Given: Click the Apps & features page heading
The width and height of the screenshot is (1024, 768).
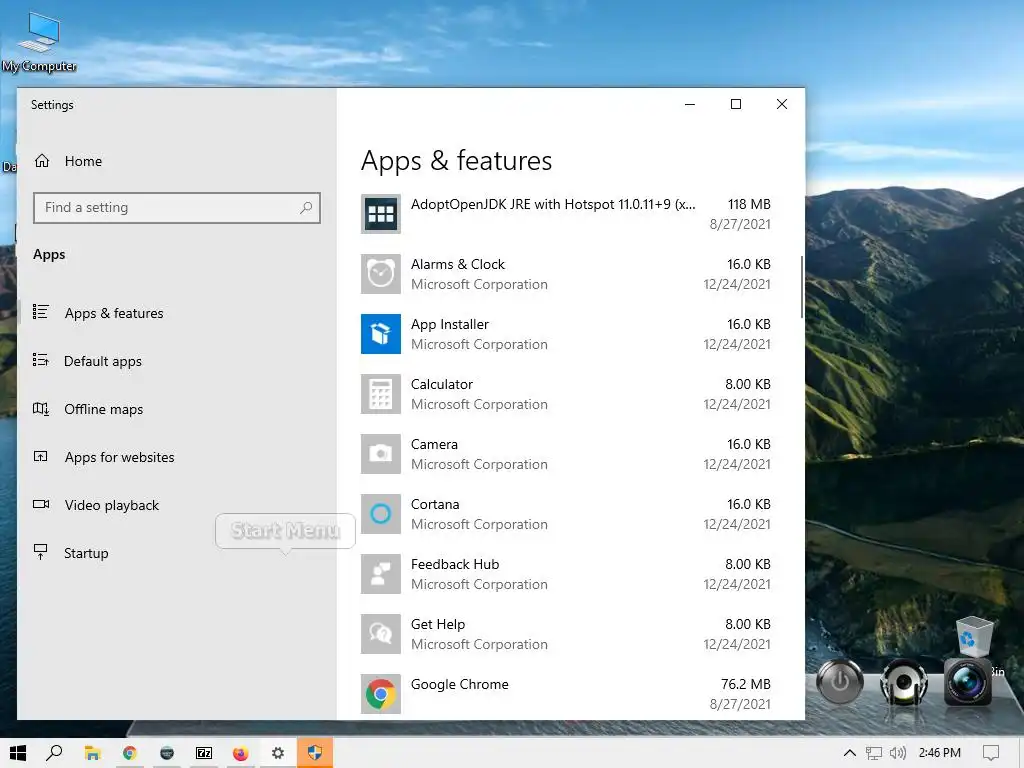Looking at the screenshot, I should 456,161.
